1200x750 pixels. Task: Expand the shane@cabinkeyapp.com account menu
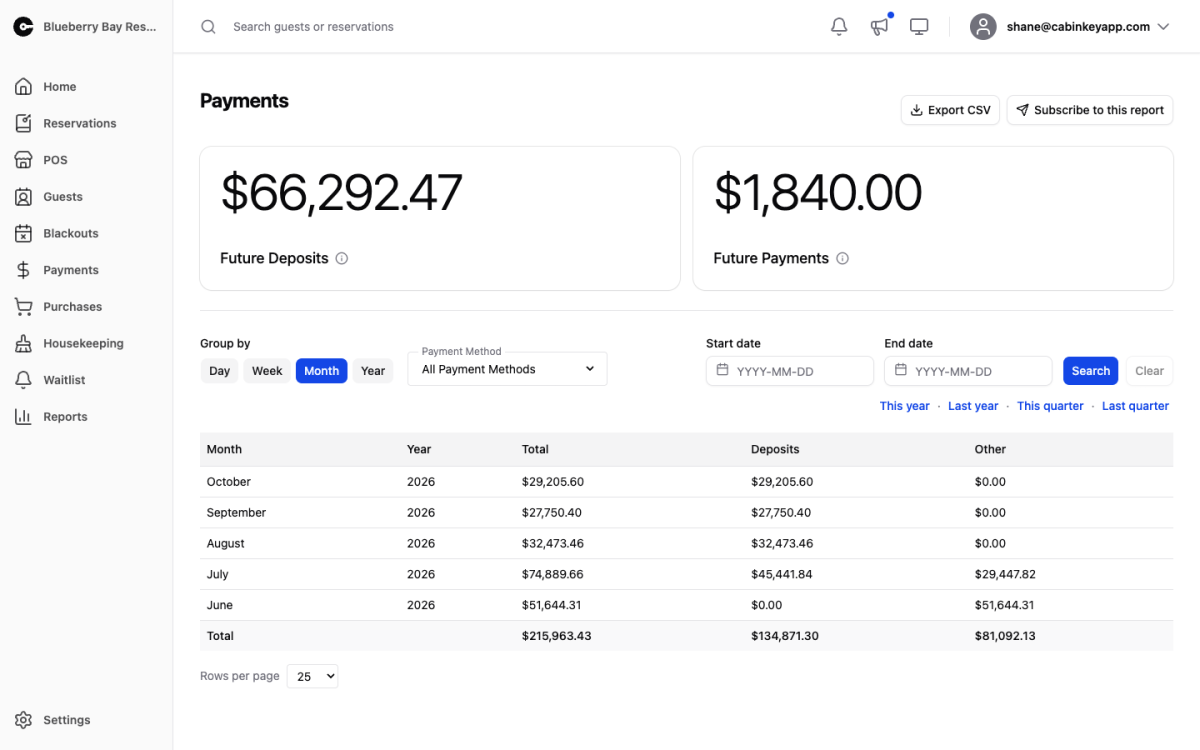(x=1070, y=27)
